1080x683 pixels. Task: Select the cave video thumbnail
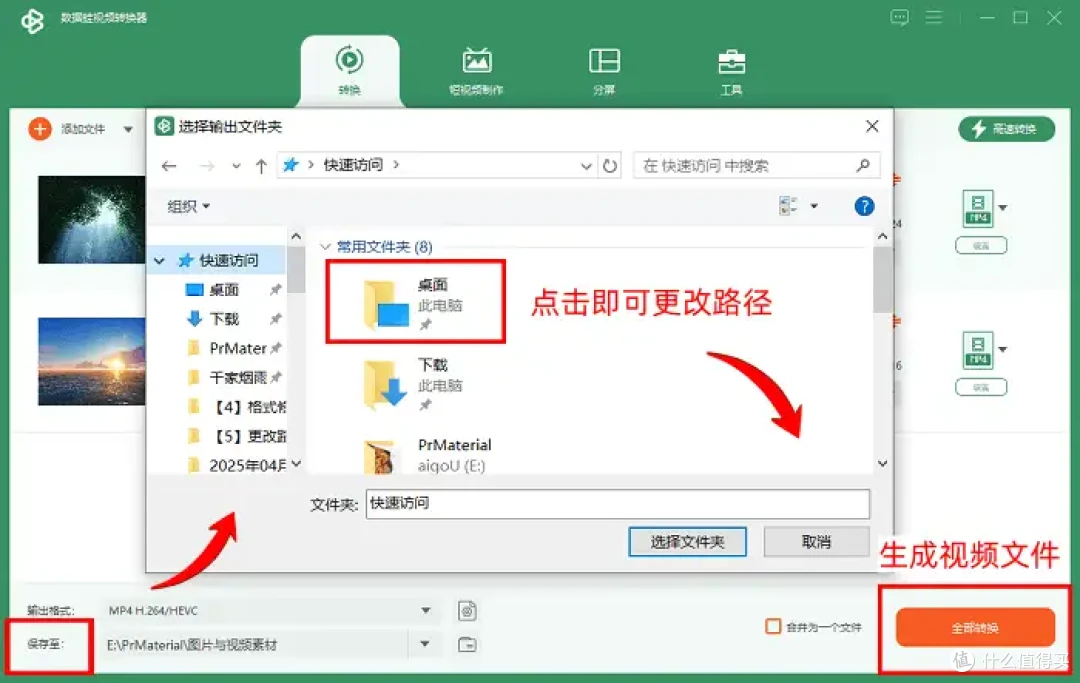pyautogui.click(x=92, y=220)
